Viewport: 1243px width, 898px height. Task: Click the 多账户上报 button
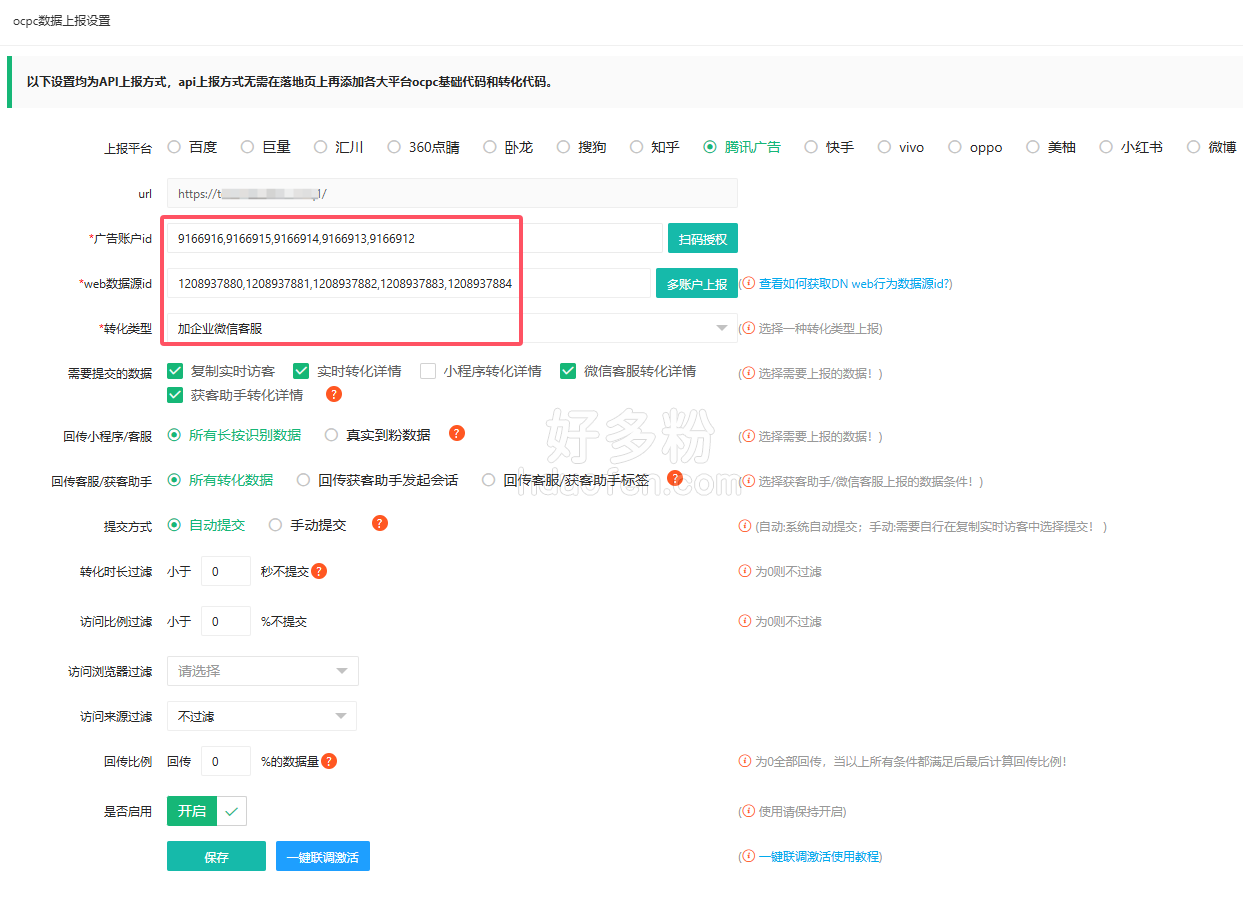point(697,283)
